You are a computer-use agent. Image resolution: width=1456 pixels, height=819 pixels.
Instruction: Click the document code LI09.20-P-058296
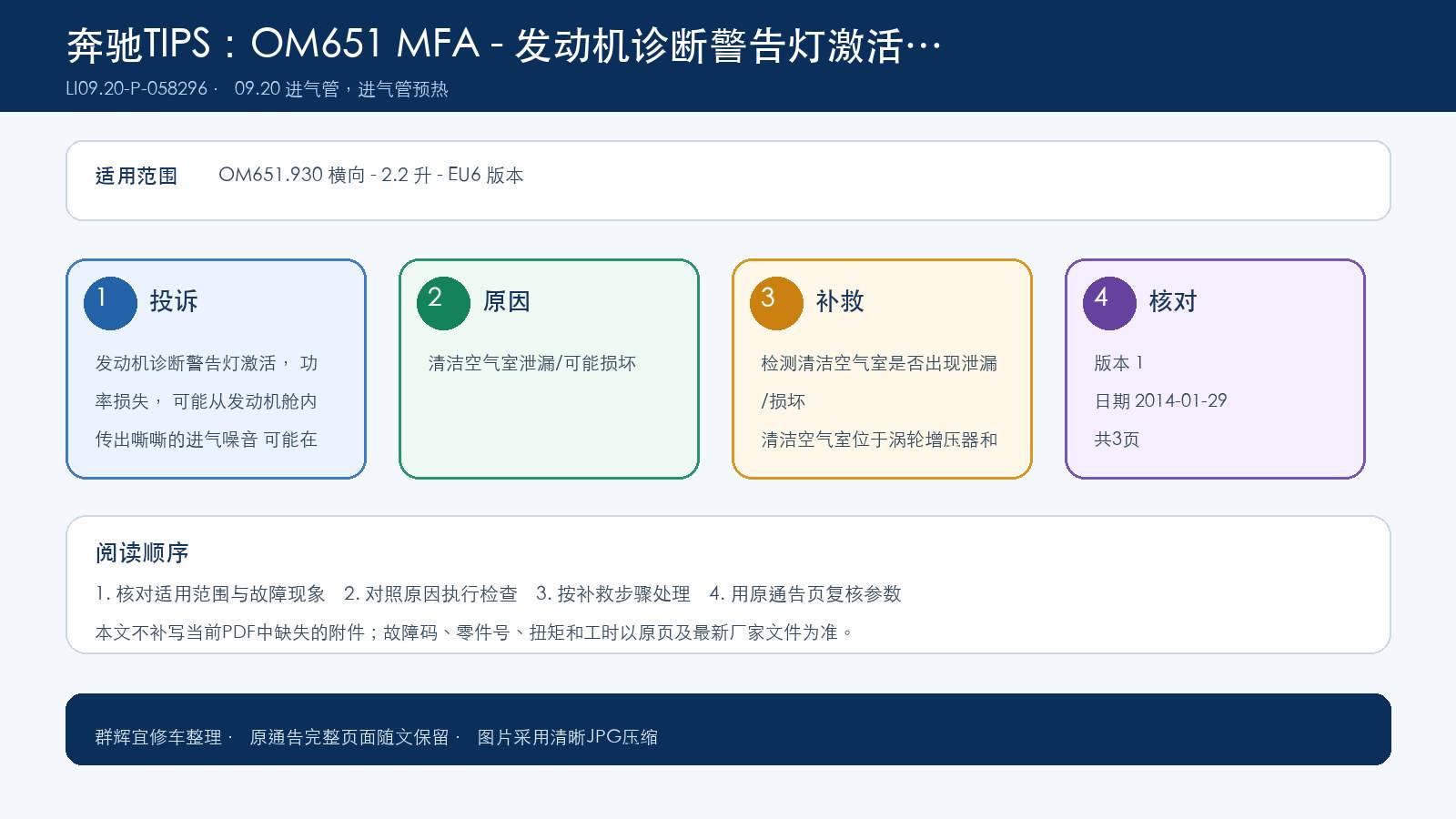tap(136, 89)
